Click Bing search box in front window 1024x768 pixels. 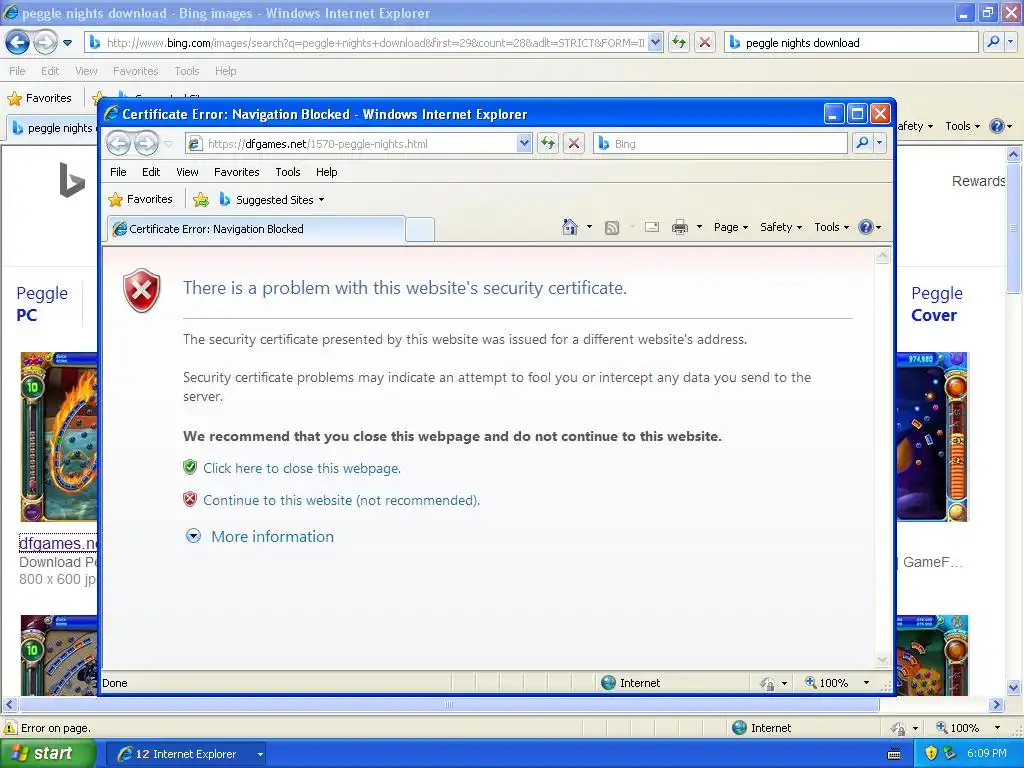[x=720, y=144]
